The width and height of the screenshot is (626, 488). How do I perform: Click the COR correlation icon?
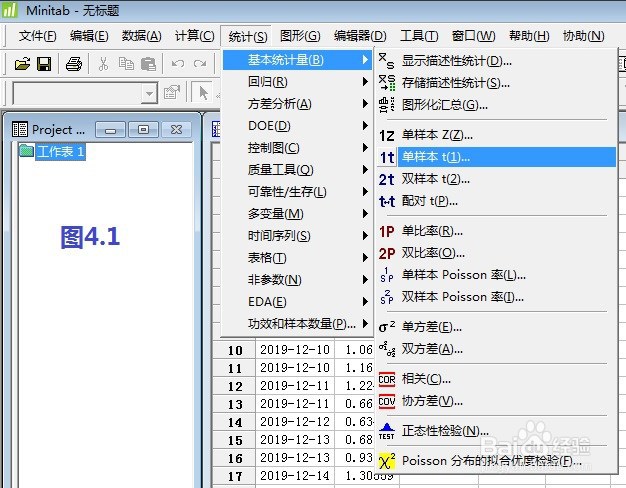(386, 379)
